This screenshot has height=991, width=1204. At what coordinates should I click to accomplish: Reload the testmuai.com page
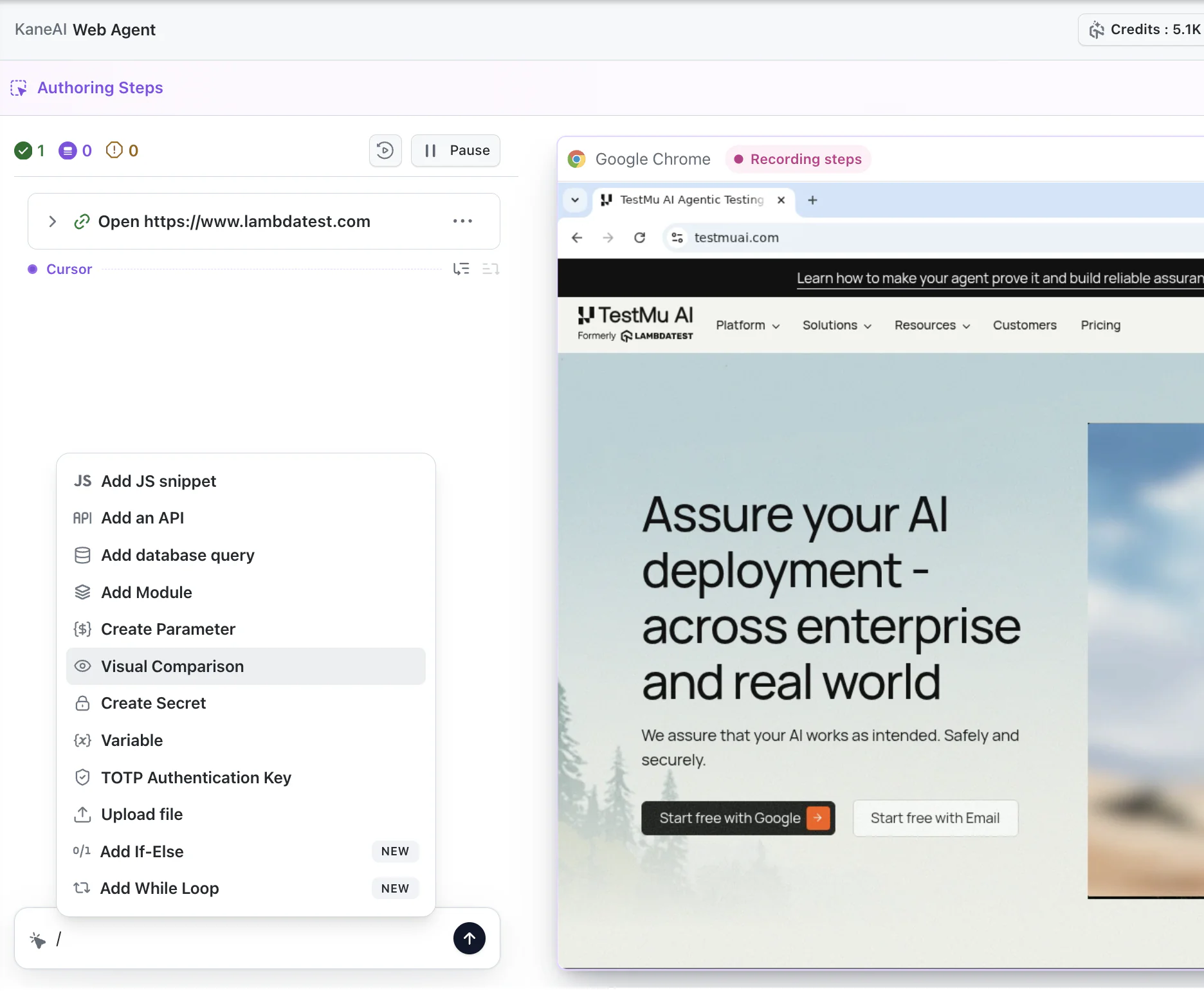click(x=639, y=238)
